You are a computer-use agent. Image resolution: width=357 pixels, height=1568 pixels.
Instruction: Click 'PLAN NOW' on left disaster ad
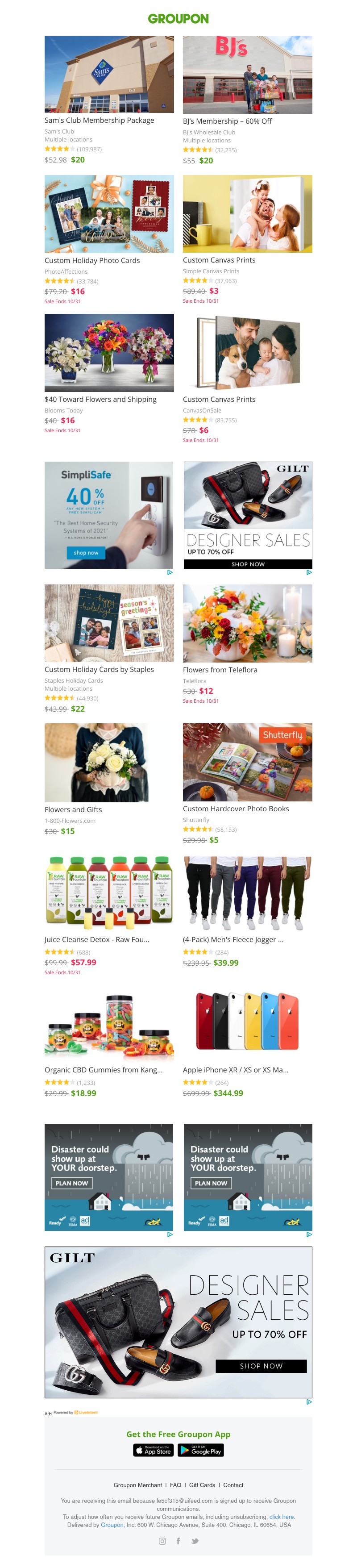[x=72, y=1183]
